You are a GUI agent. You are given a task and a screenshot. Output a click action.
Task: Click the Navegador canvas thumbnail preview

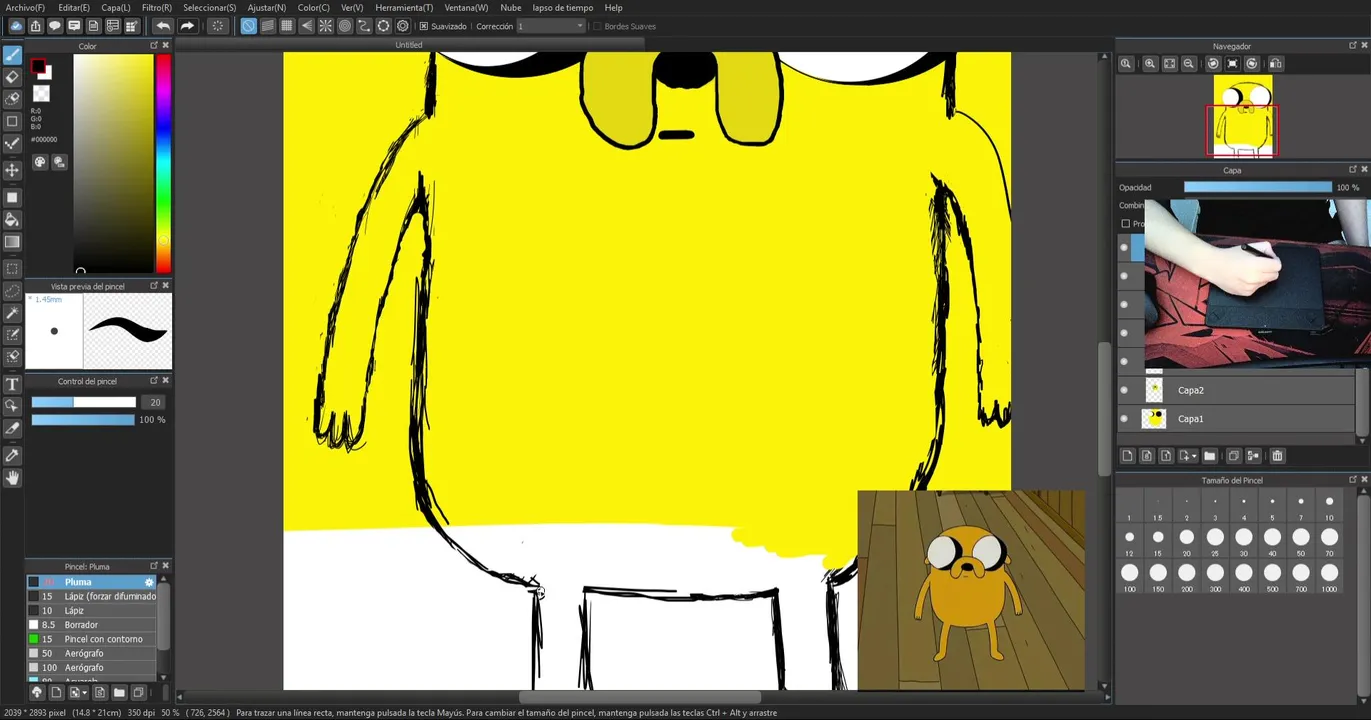coord(1242,116)
